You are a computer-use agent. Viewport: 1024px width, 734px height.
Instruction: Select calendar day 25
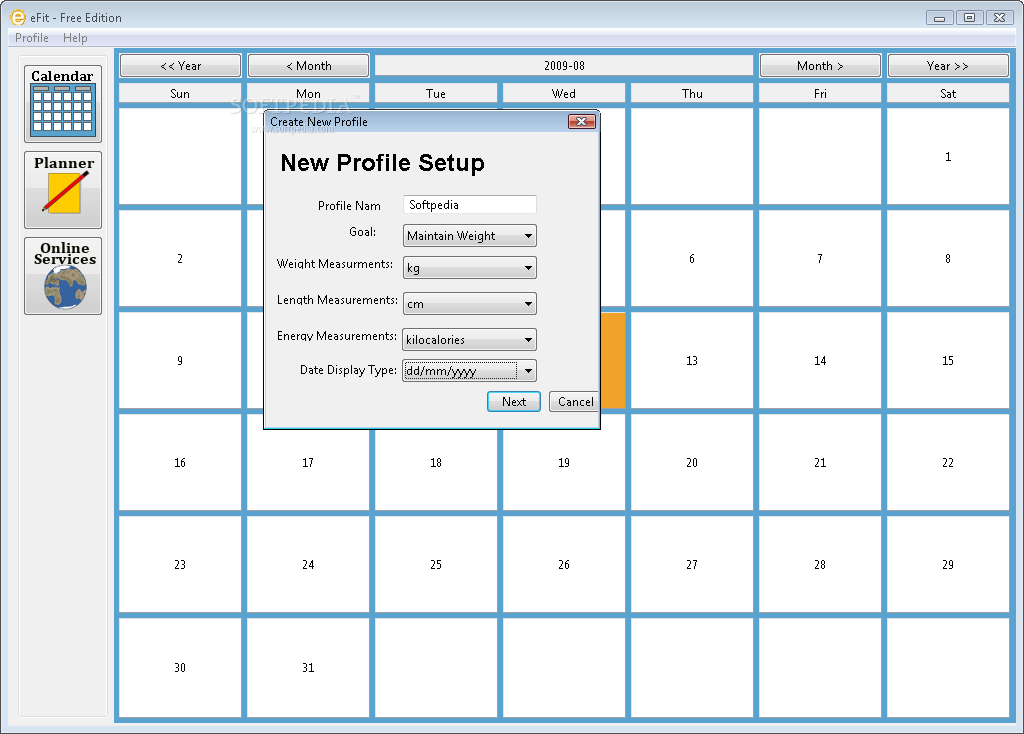[x=436, y=564]
